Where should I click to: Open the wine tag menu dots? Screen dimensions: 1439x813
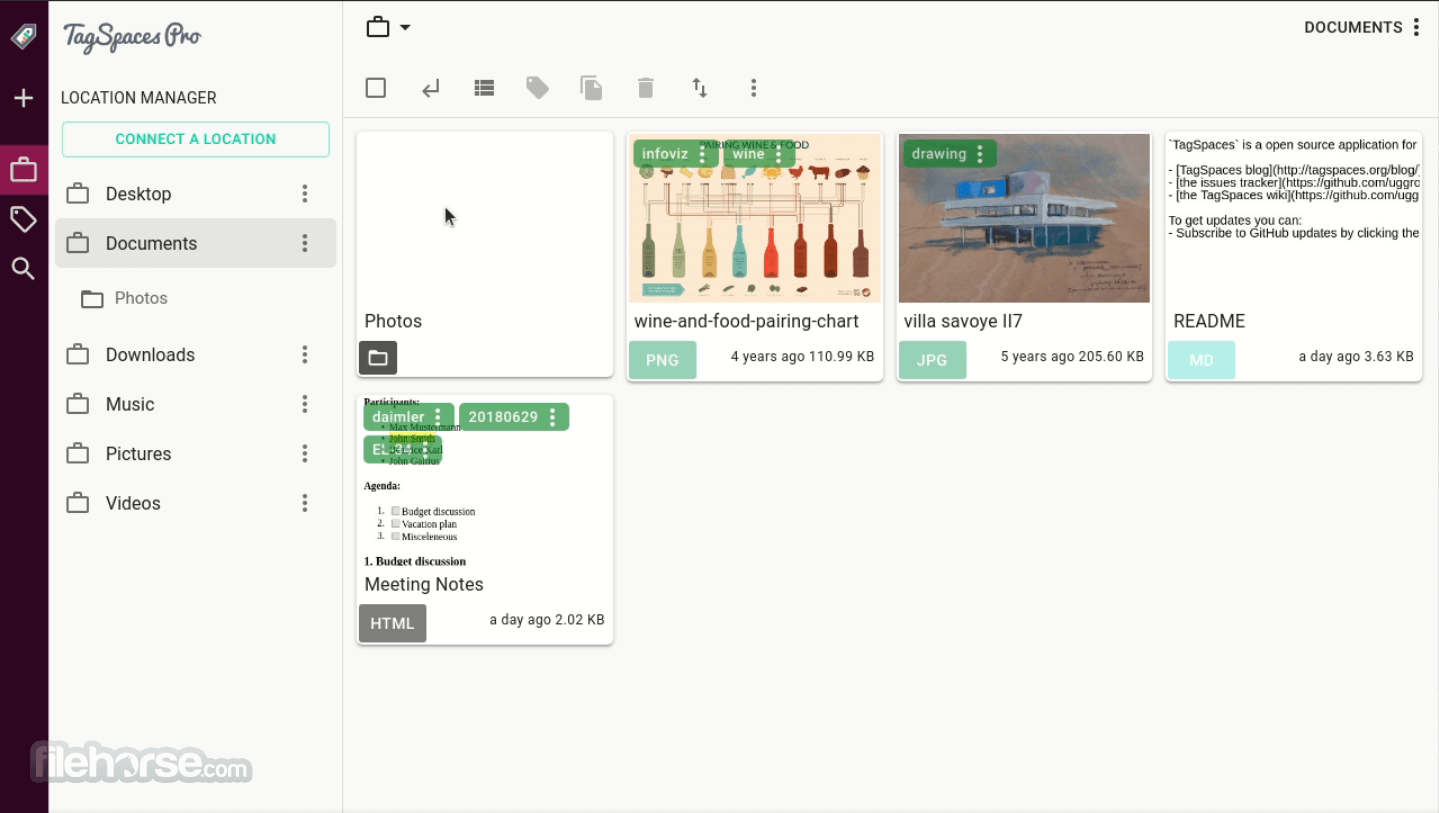[779, 154]
